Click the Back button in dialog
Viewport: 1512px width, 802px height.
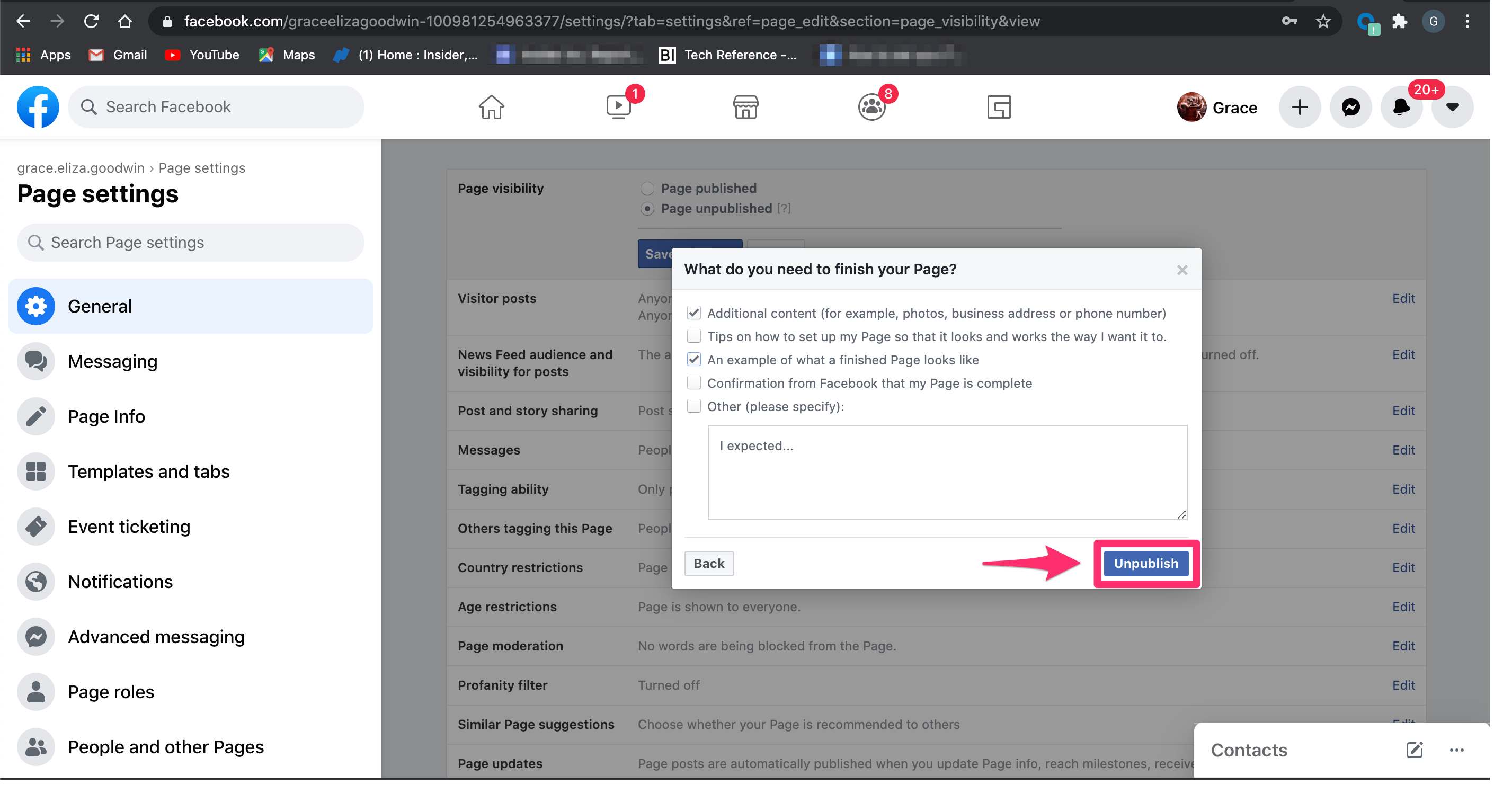708,563
